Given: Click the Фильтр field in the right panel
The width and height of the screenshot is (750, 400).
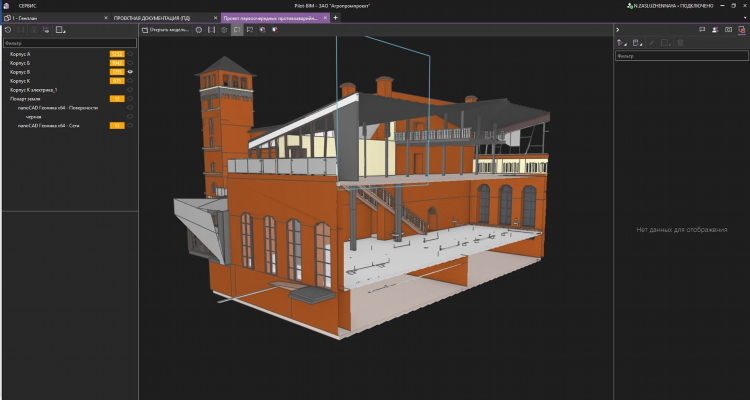Looking at the screenshot, I should pyautogui.click(x=682, y=56).
